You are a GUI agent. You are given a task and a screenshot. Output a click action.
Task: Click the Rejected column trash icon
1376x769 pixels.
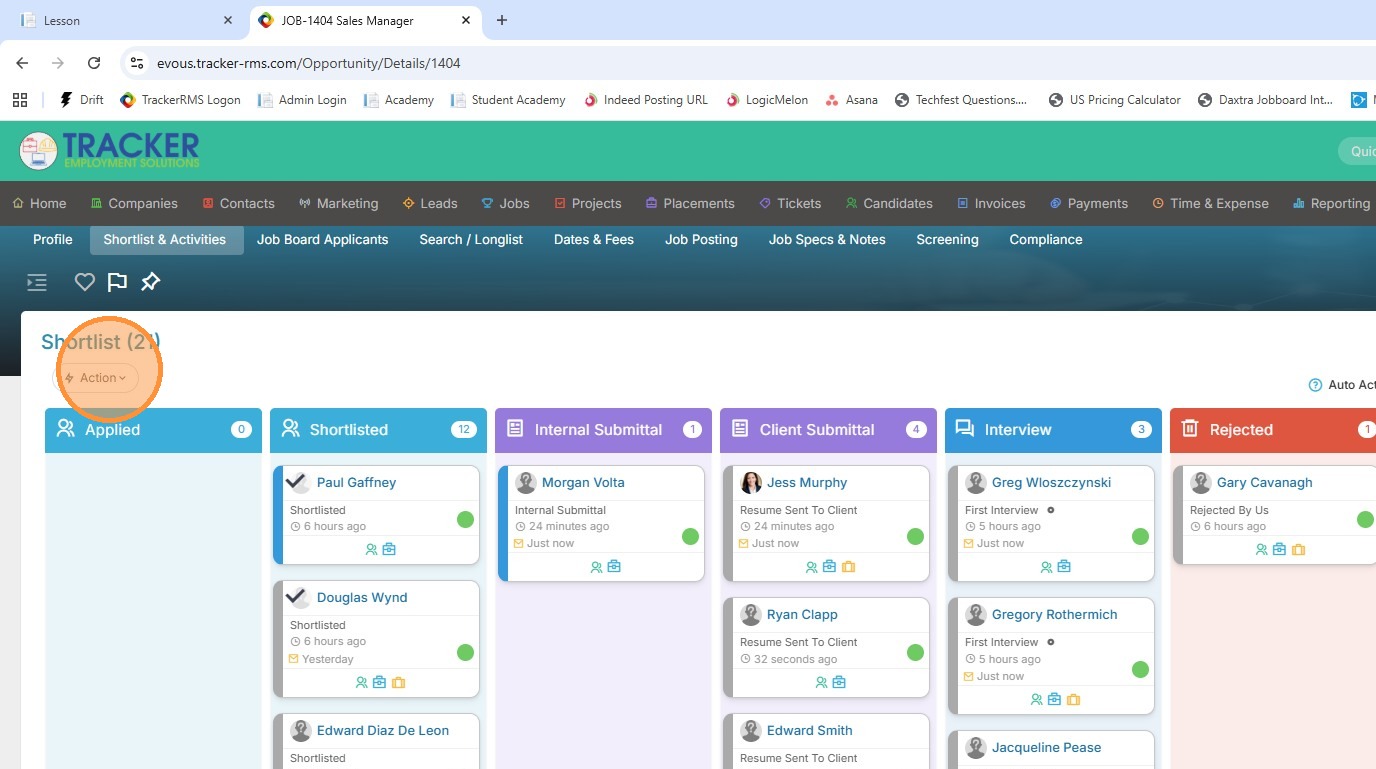1190,429
